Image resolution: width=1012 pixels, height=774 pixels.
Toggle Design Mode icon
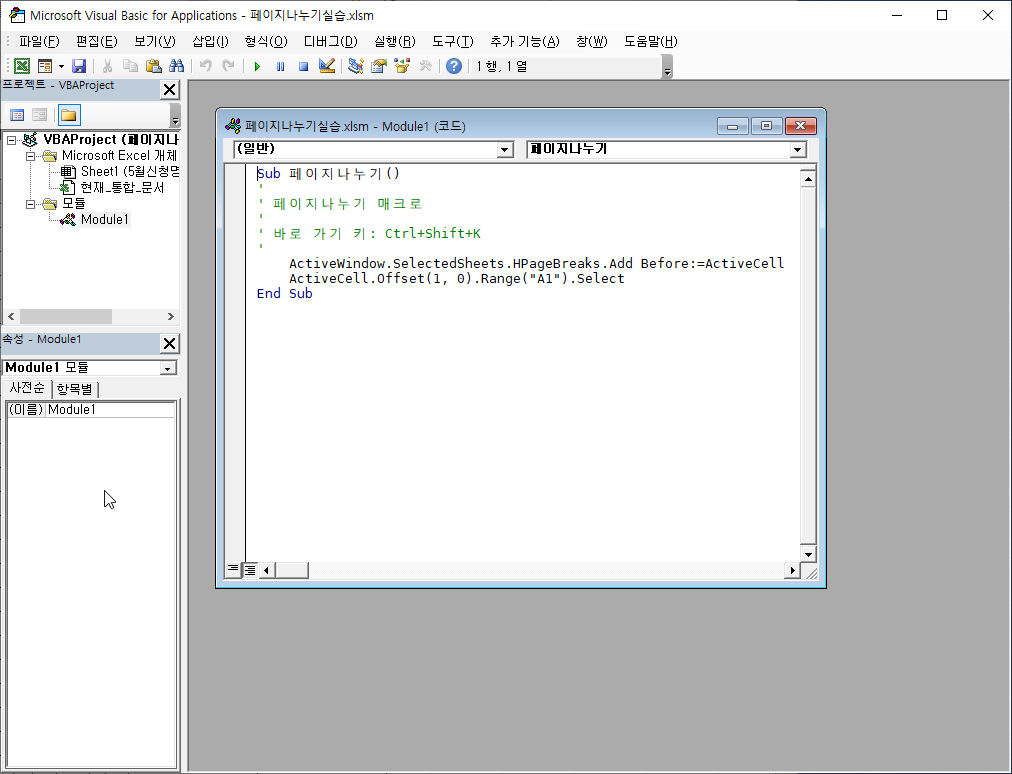click(x=327, y=66)
